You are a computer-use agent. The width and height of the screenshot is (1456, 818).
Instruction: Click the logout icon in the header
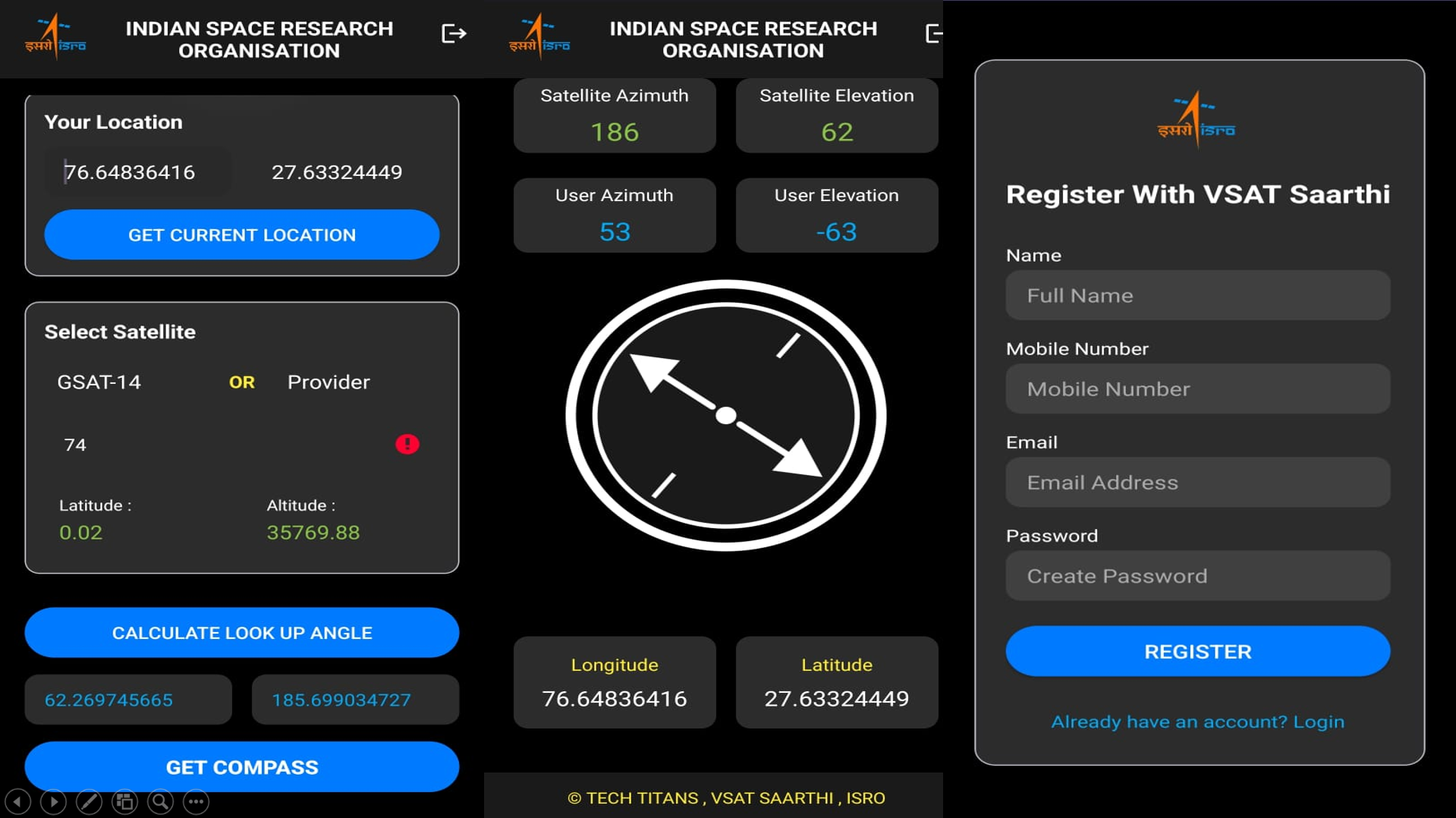click(453, 32)
